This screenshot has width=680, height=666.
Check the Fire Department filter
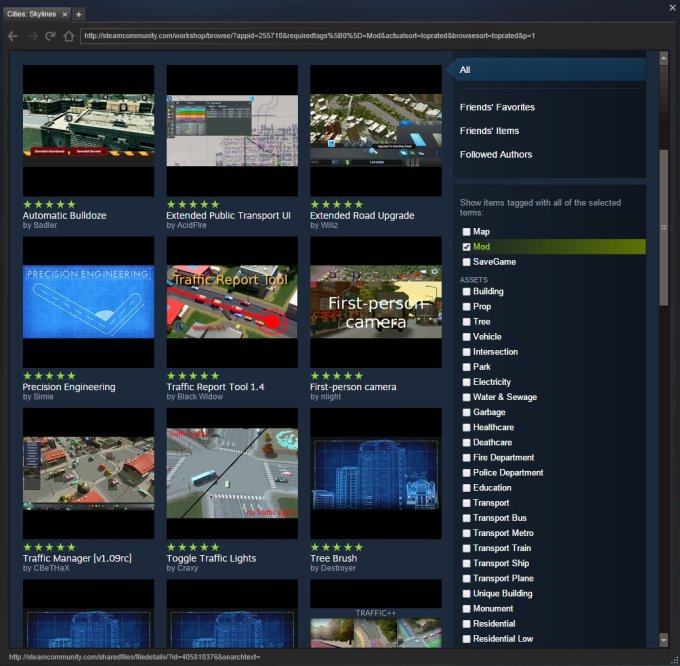pos(466,457)
